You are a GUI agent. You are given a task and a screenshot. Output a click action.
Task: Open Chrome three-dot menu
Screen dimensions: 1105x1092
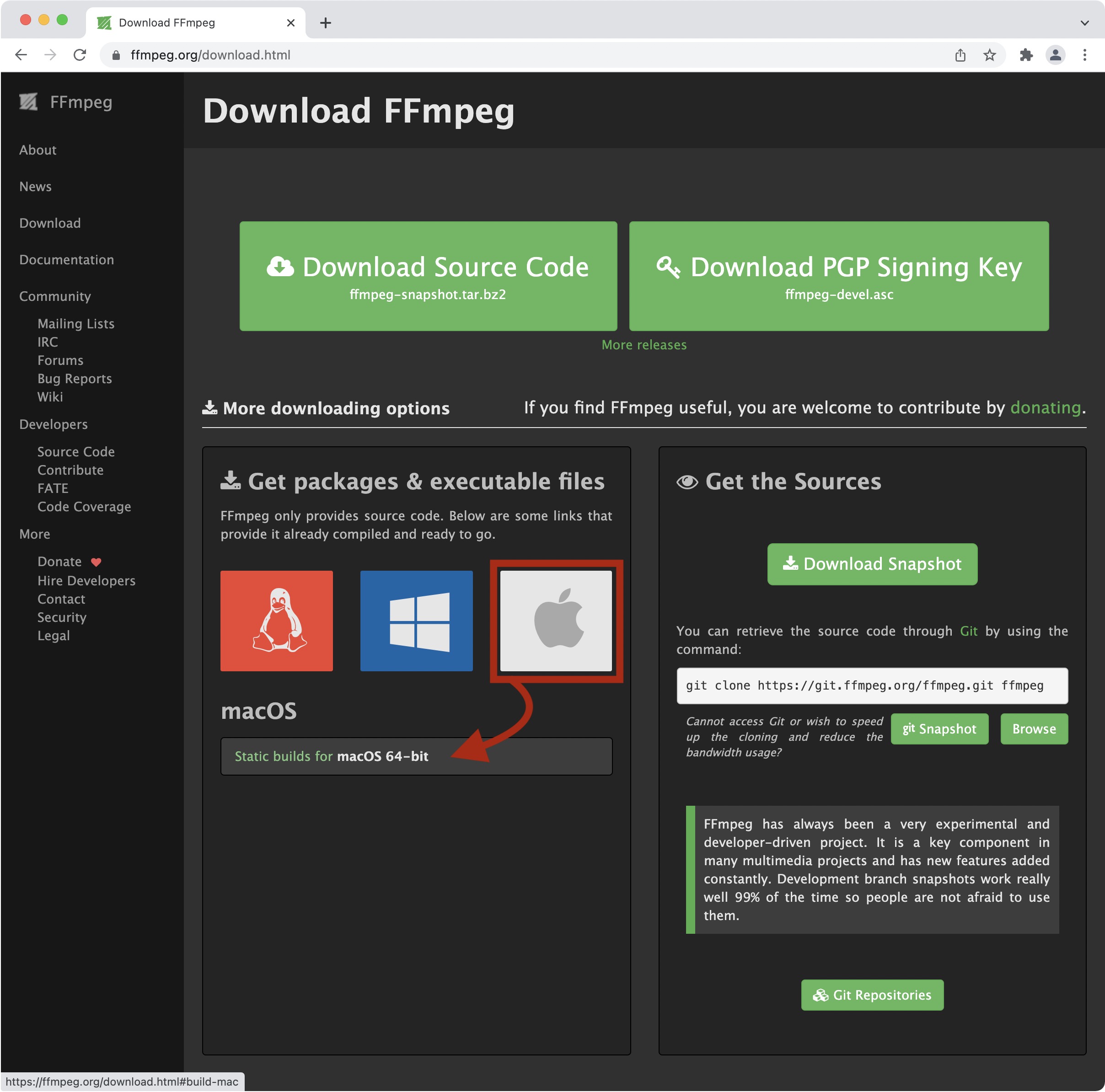1084,55
